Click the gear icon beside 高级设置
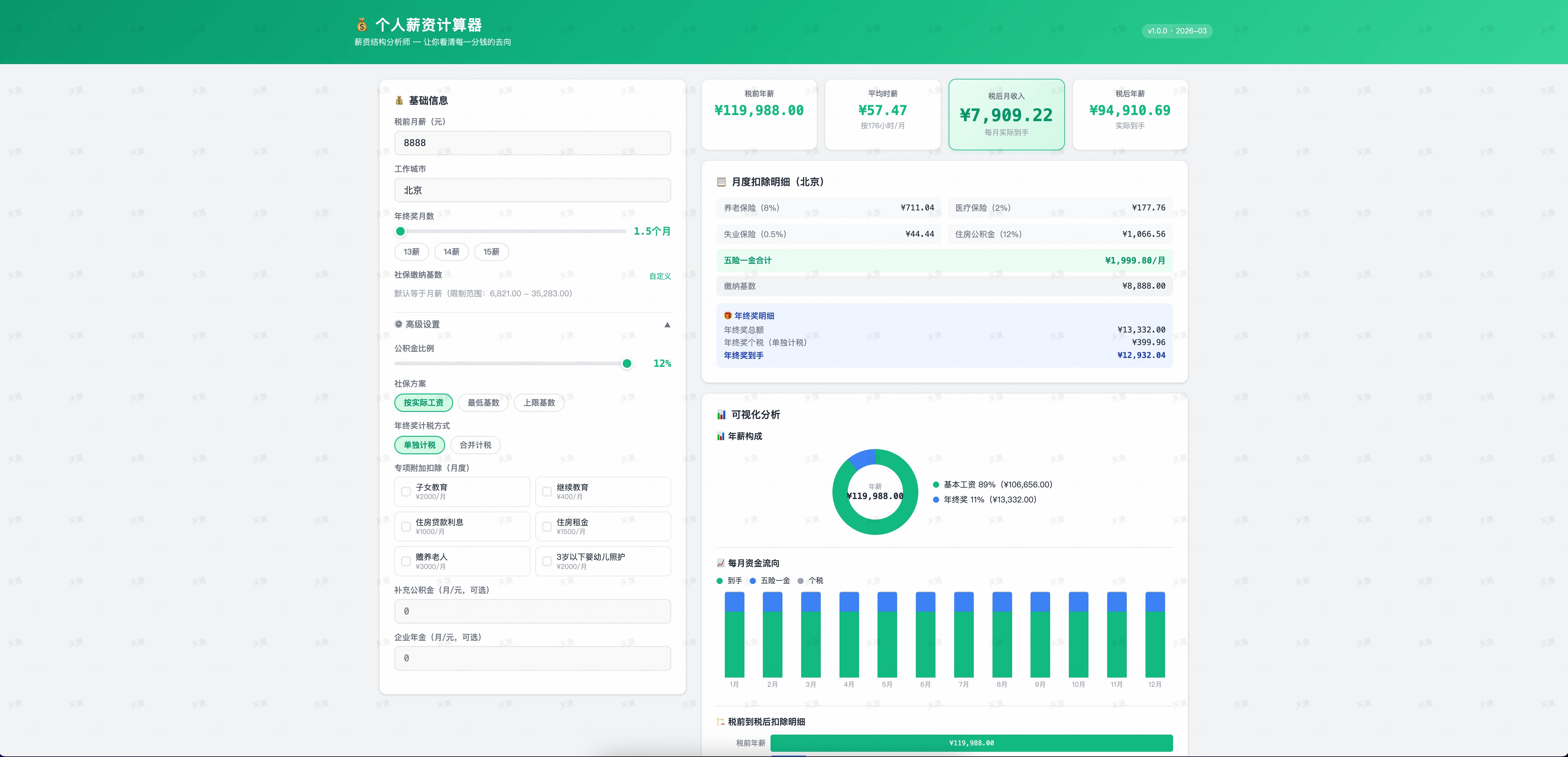 [399, 324]
